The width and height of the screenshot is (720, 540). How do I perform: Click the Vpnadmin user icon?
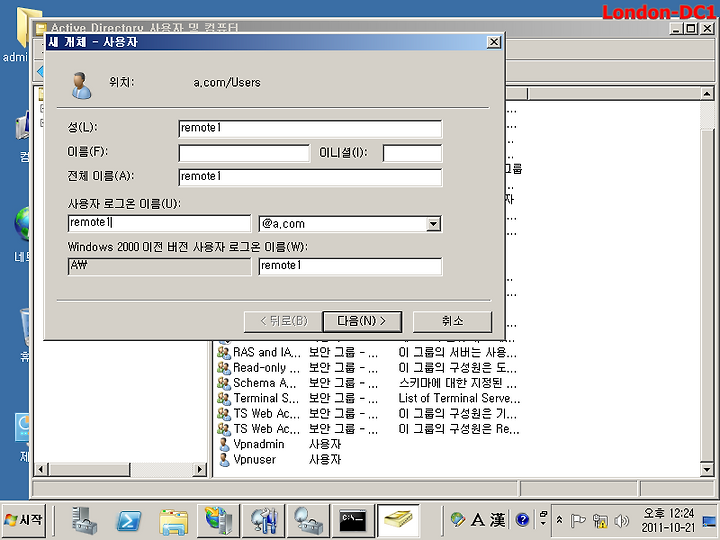coord(224,444)
